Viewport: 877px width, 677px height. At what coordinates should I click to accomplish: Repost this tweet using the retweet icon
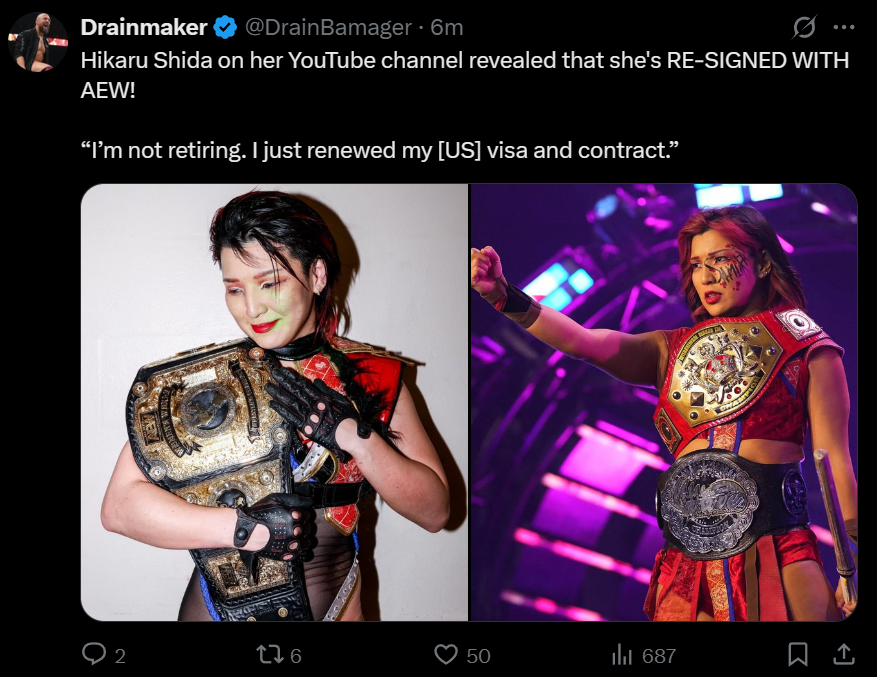[270, 655]
